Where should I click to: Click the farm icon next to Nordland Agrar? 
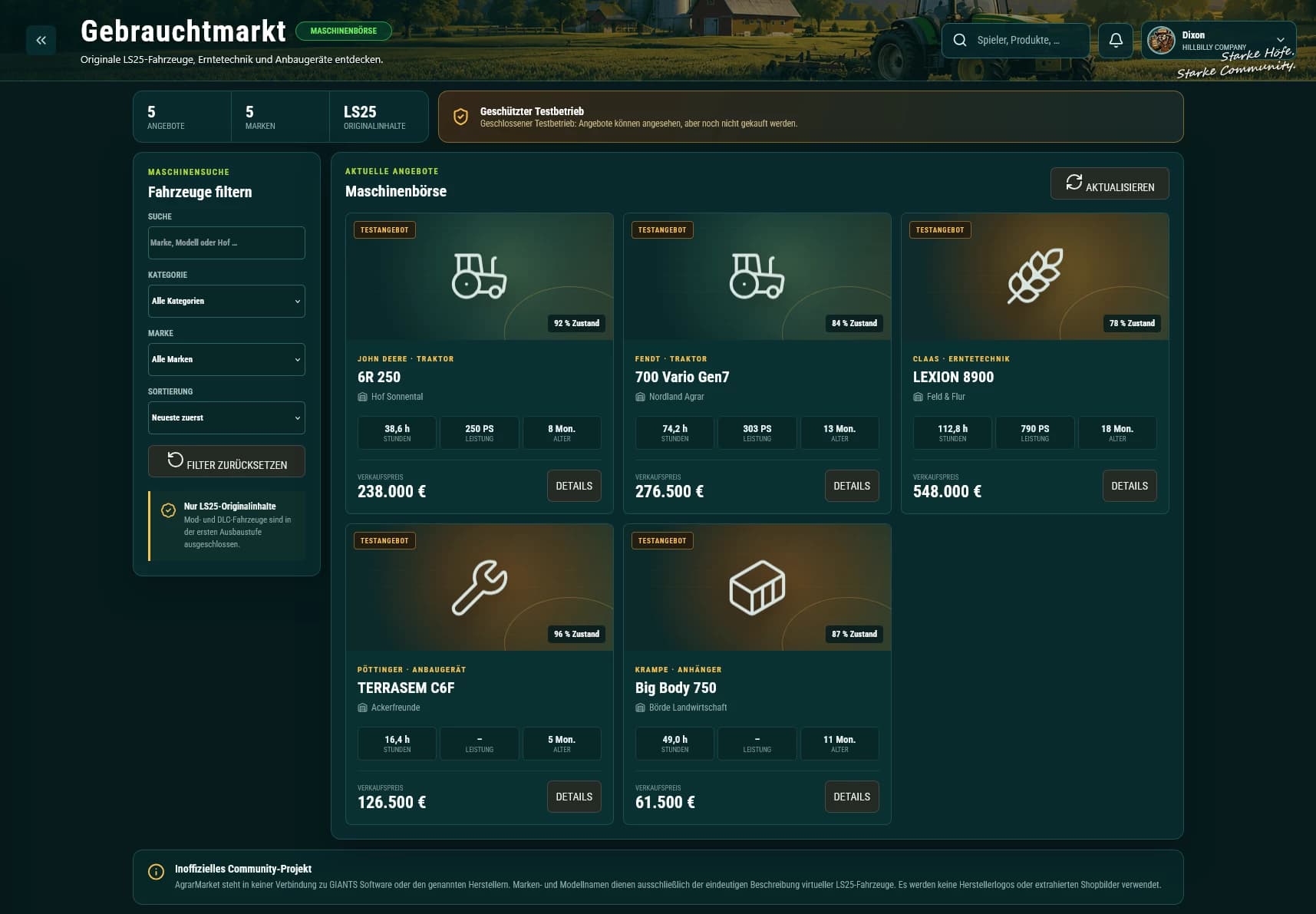[x=640, y=397]
